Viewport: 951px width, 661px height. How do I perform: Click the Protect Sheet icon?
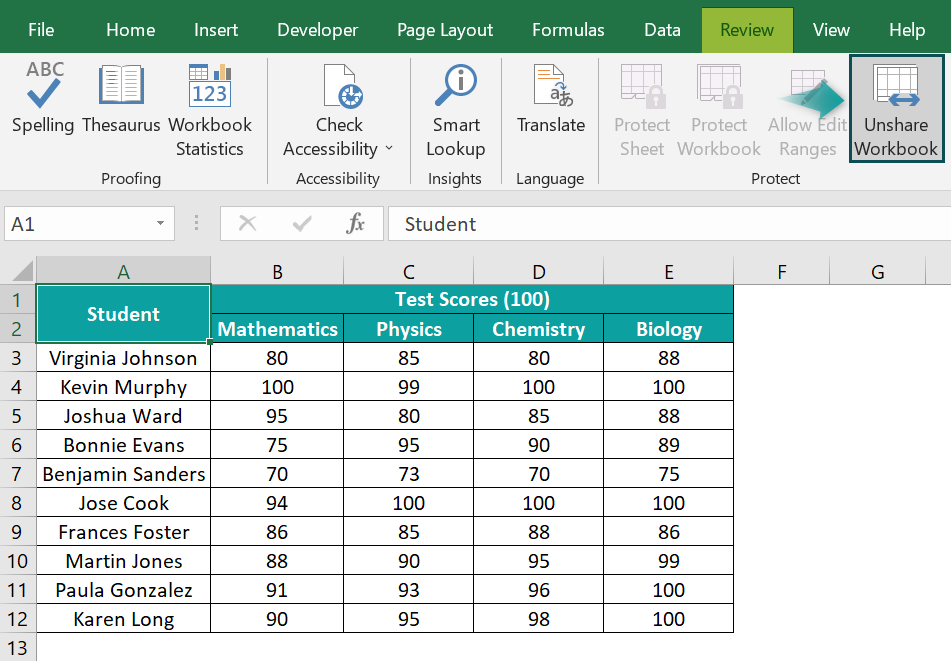[x=643, y=85]
